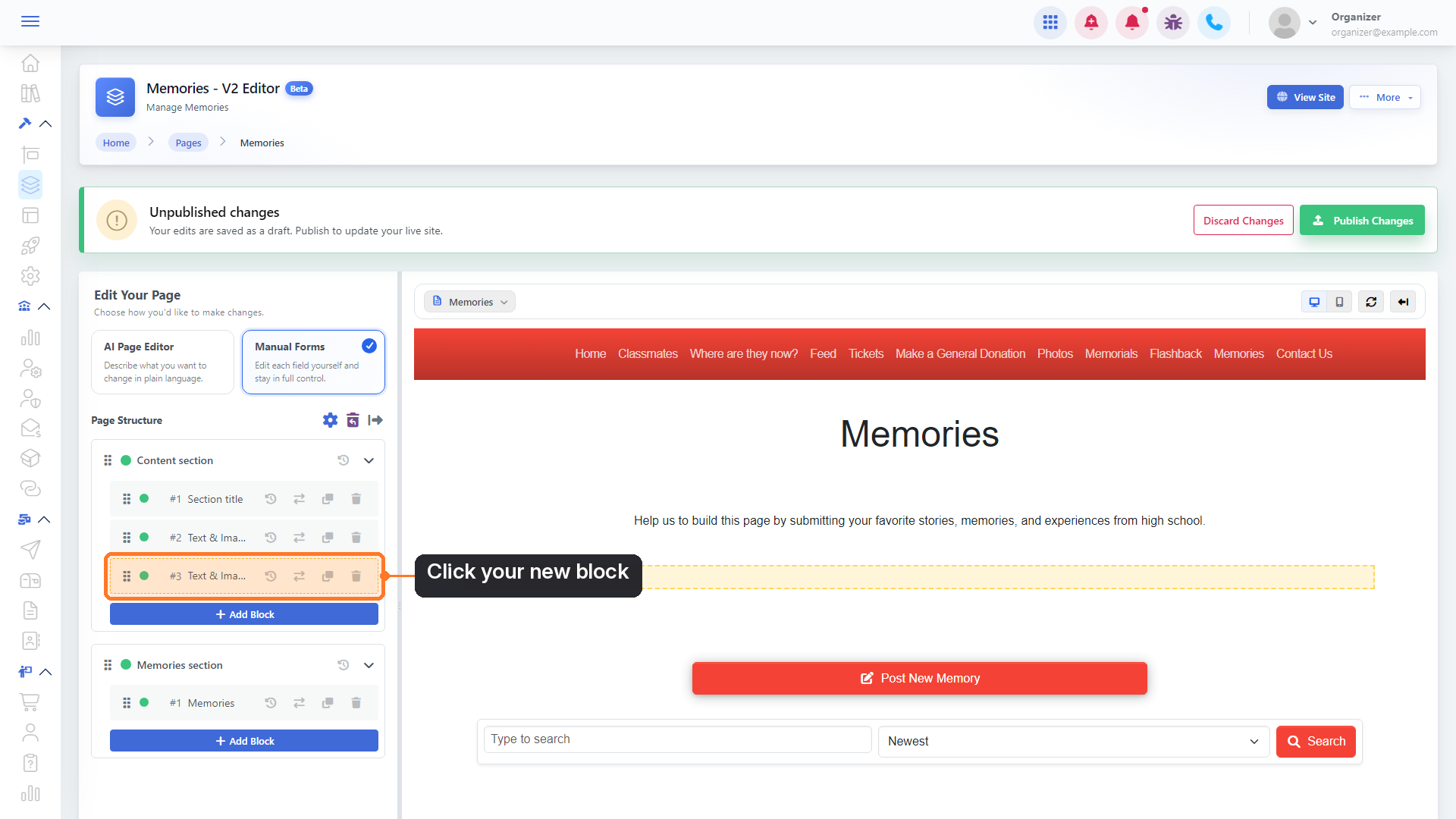Open the Memories page selector dropdown
The height and width of the screenshot is (819, 1456).
pos(470,302)
